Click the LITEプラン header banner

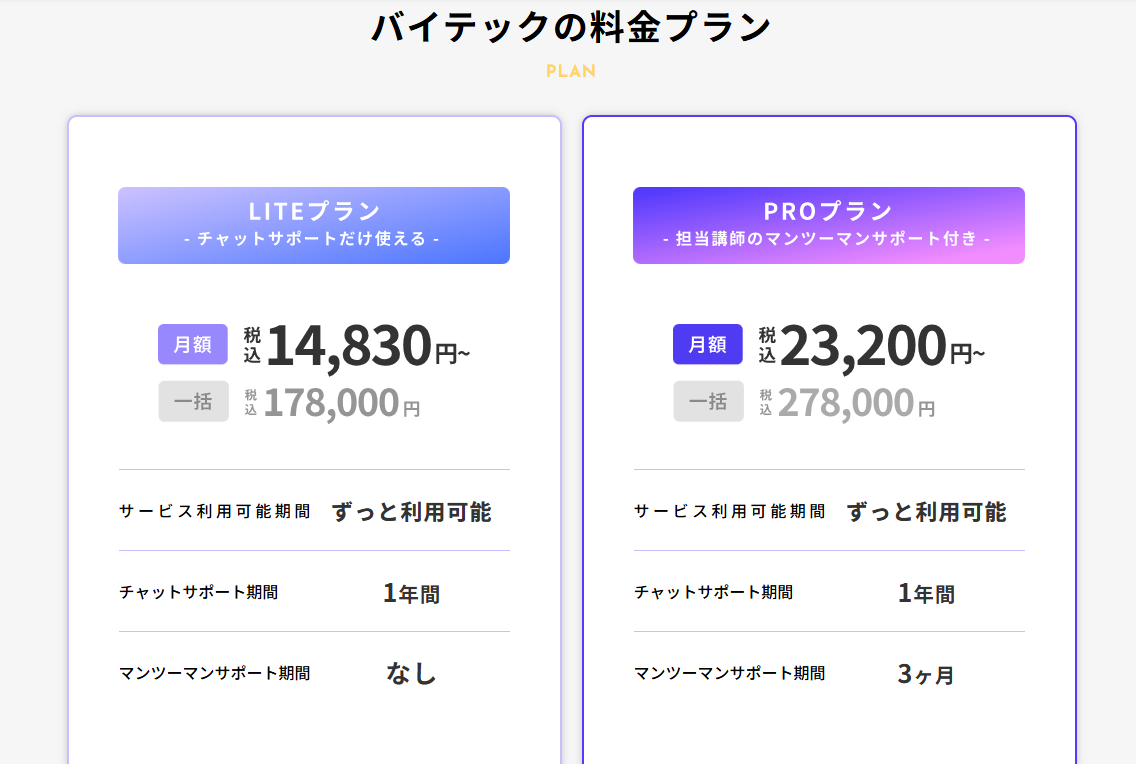click(314, 225)
